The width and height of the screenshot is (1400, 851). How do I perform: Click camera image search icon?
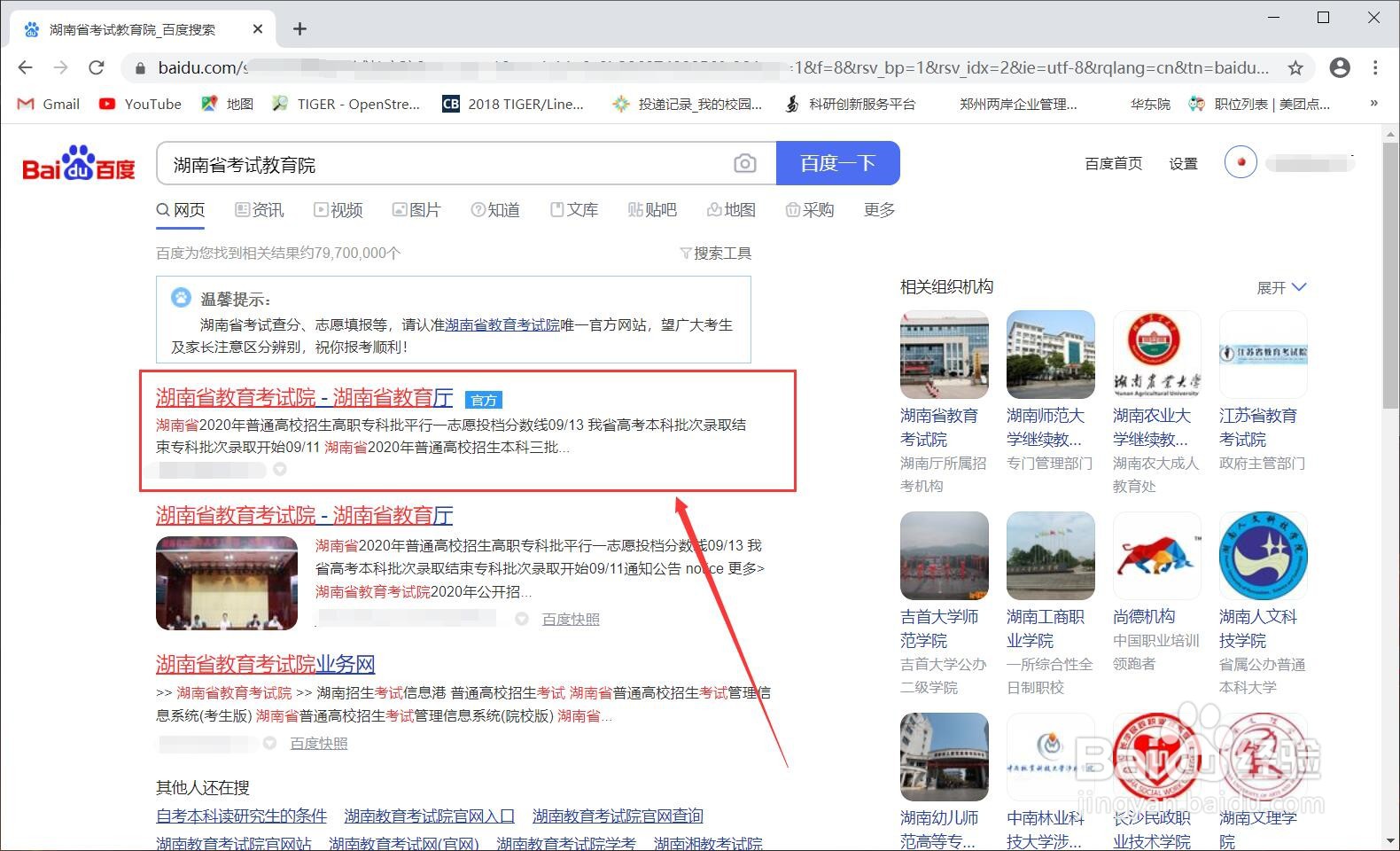pos(745,163)
